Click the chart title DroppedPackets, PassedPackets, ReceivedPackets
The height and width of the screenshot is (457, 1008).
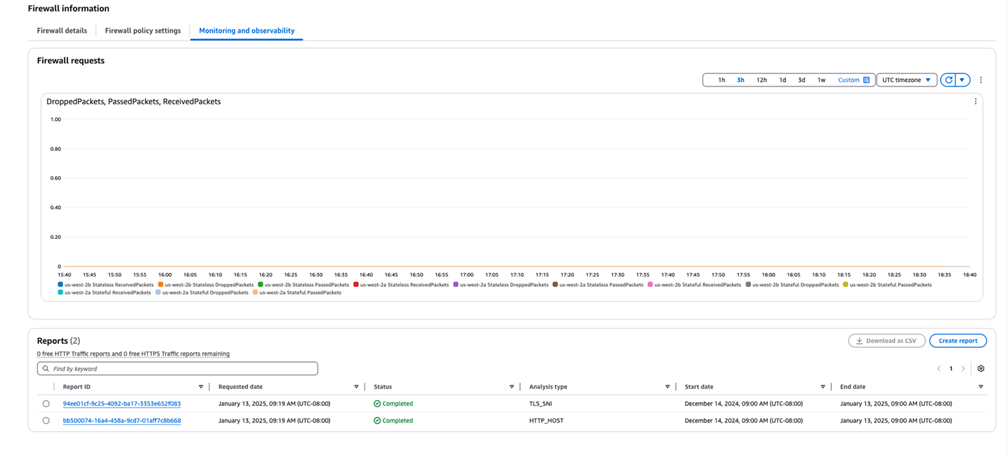pyautogui.click(x=134, y=102)
